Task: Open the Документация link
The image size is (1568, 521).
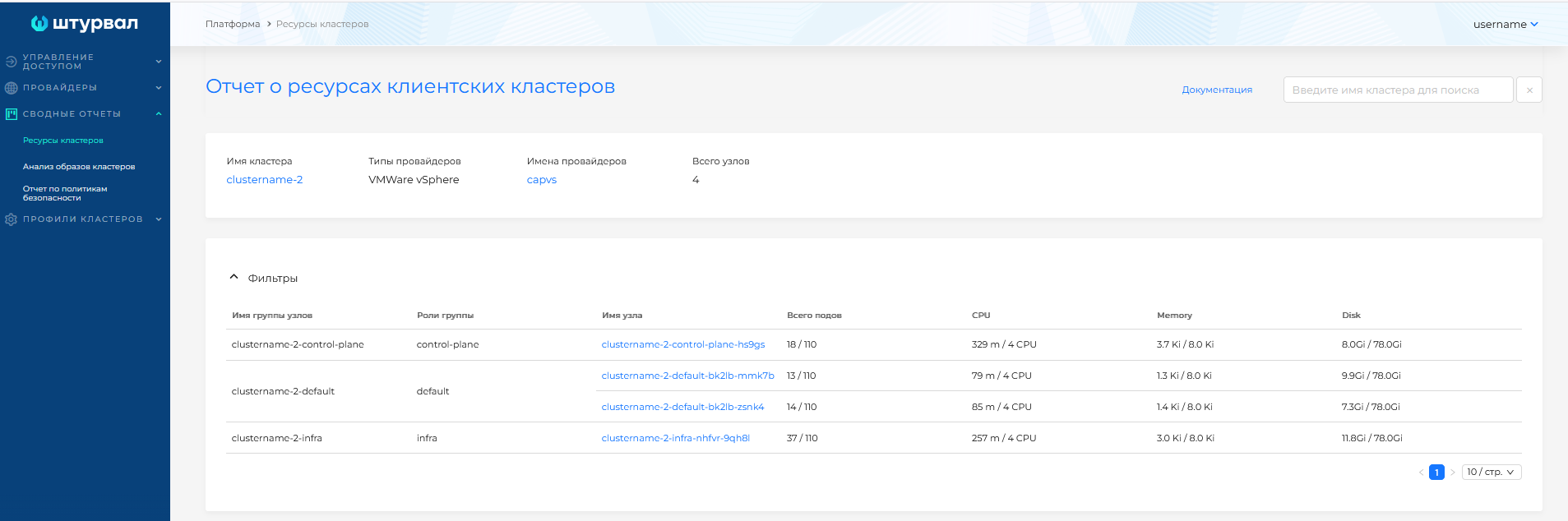Action: tap(1217, 90)
